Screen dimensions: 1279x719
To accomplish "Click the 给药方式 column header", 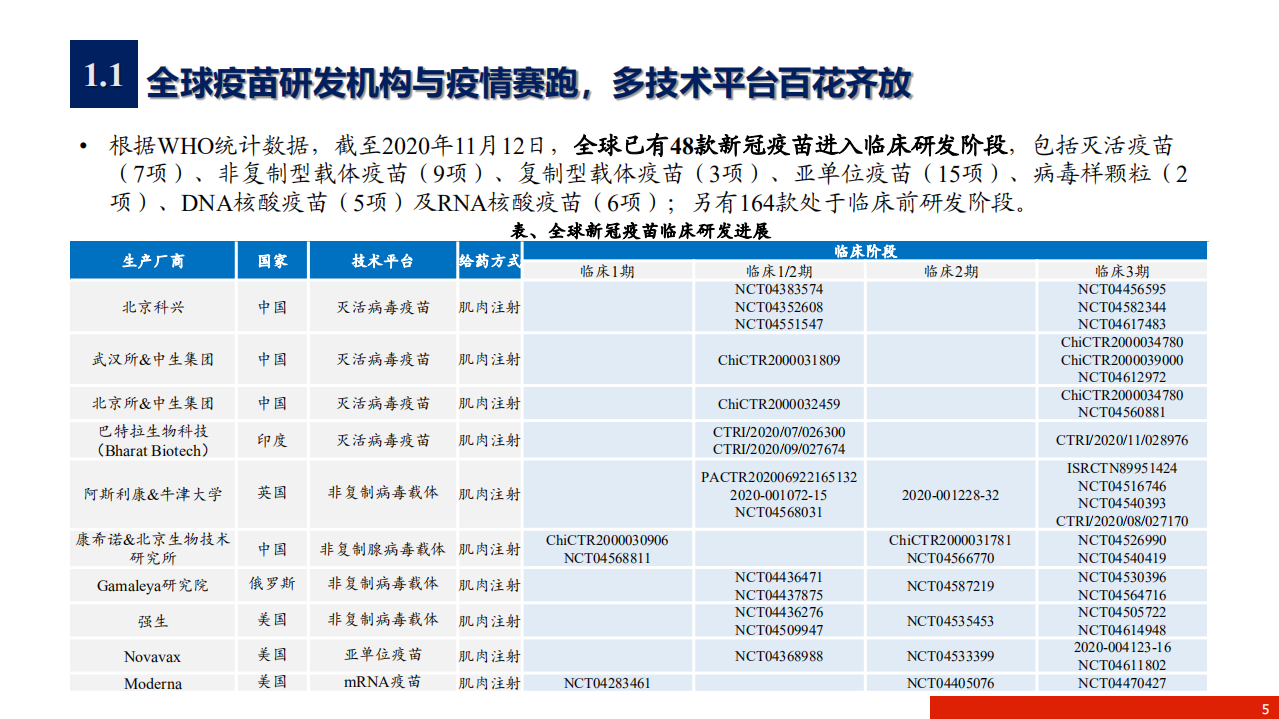I will [x=487, y=260].
